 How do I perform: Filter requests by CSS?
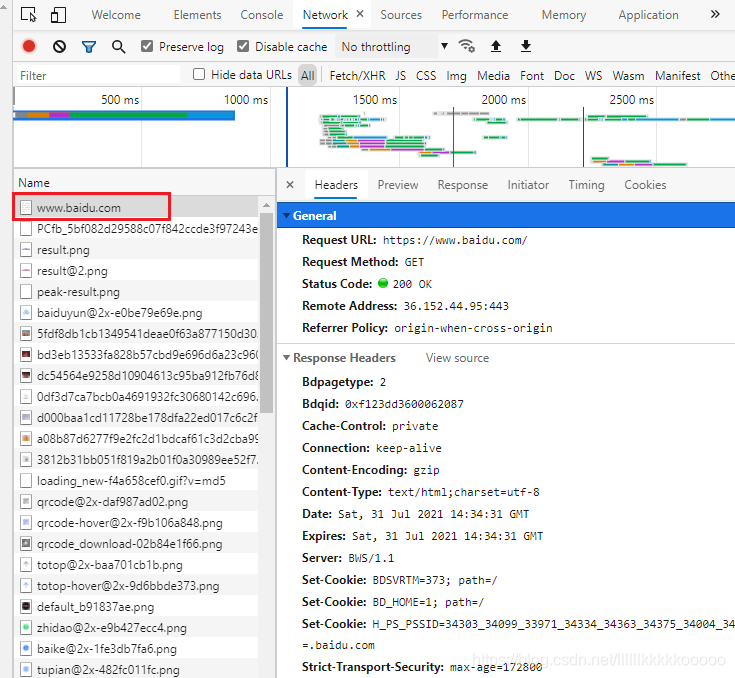[426, 75]
